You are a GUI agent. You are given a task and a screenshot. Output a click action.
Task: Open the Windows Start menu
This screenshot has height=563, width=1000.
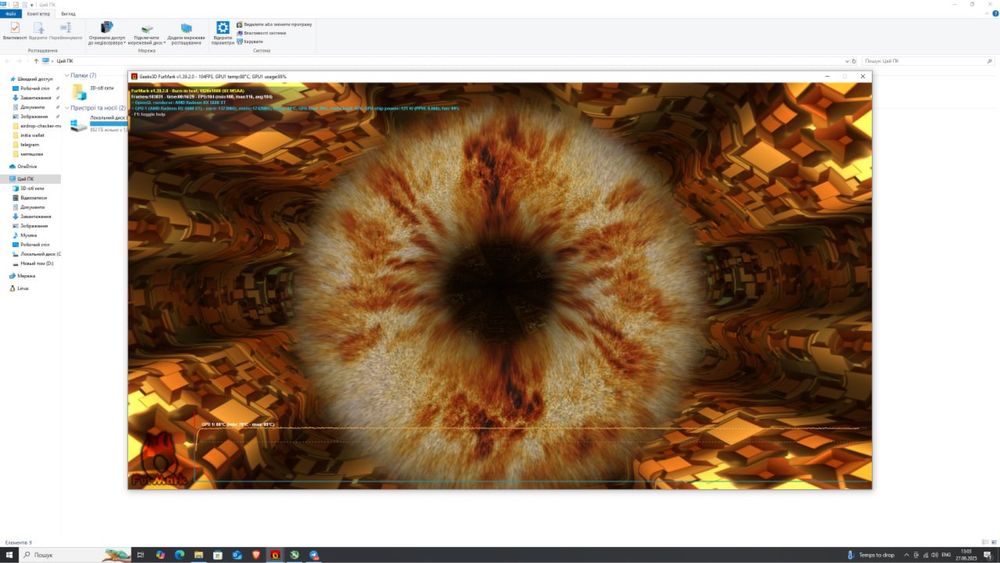(9, 555)
